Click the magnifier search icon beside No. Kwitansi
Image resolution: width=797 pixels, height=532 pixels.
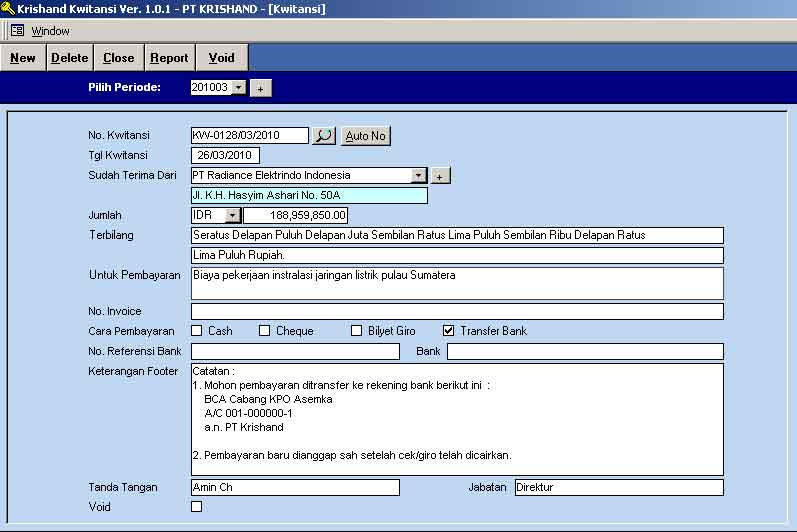pos(324,136)
